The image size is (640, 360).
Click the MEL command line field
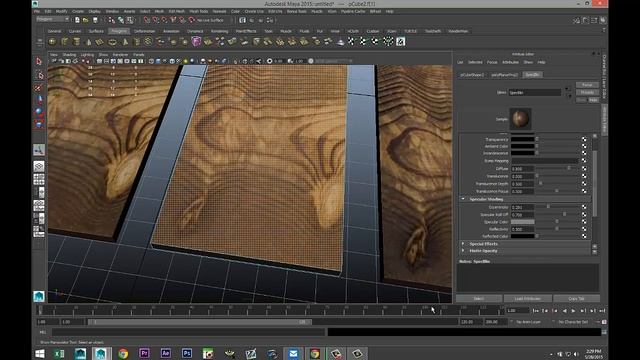point(189,332)
